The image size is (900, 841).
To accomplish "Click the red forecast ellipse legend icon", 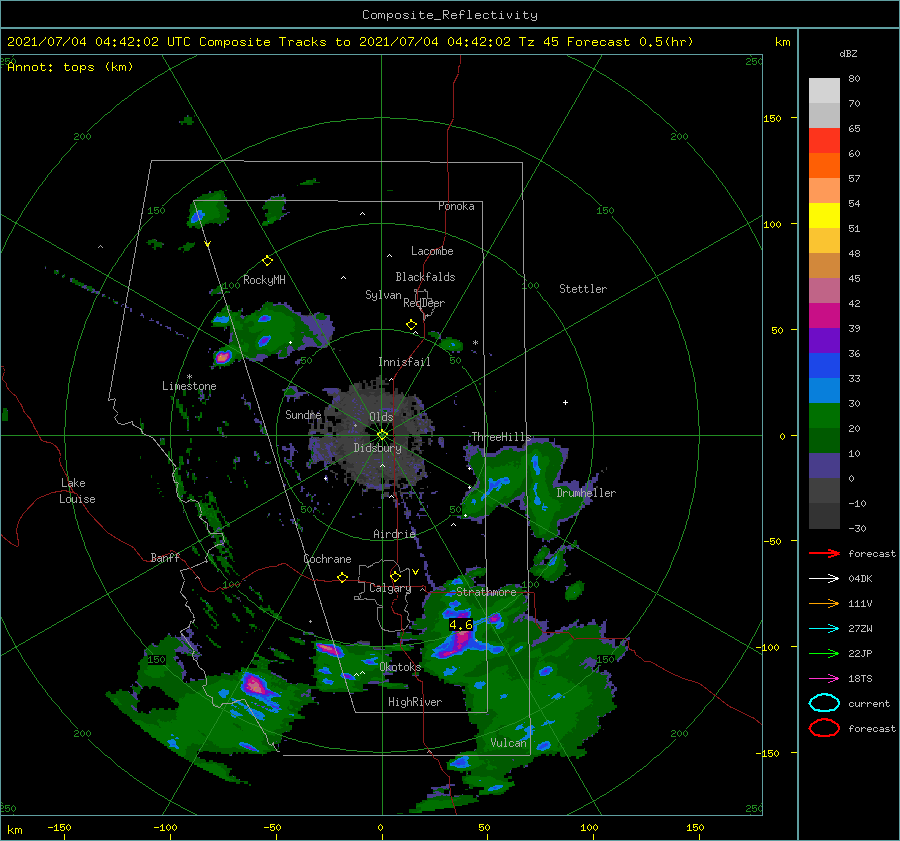I will click(x=824, y=728).
